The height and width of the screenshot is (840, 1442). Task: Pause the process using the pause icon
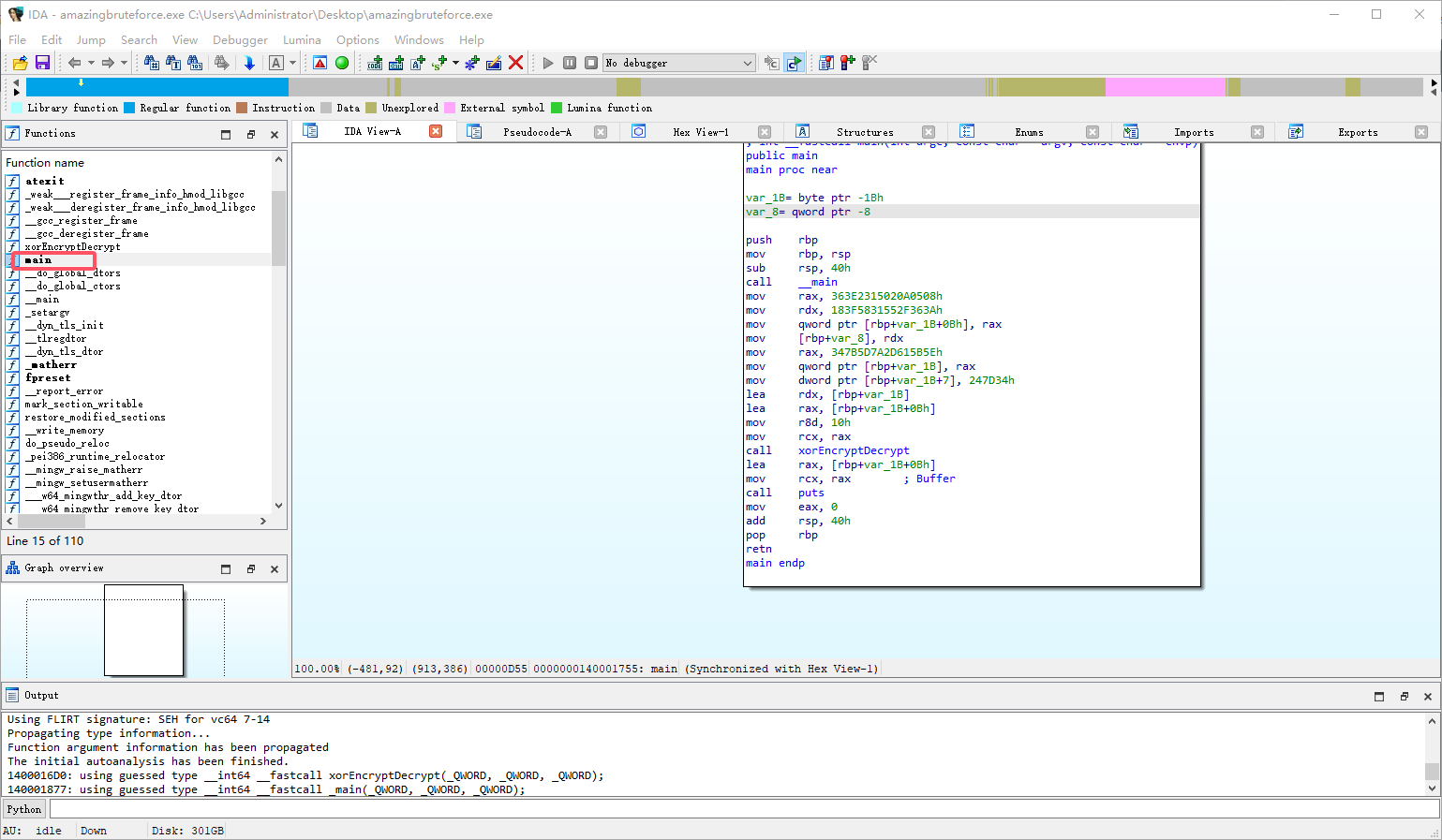click(x=570, y=63)
